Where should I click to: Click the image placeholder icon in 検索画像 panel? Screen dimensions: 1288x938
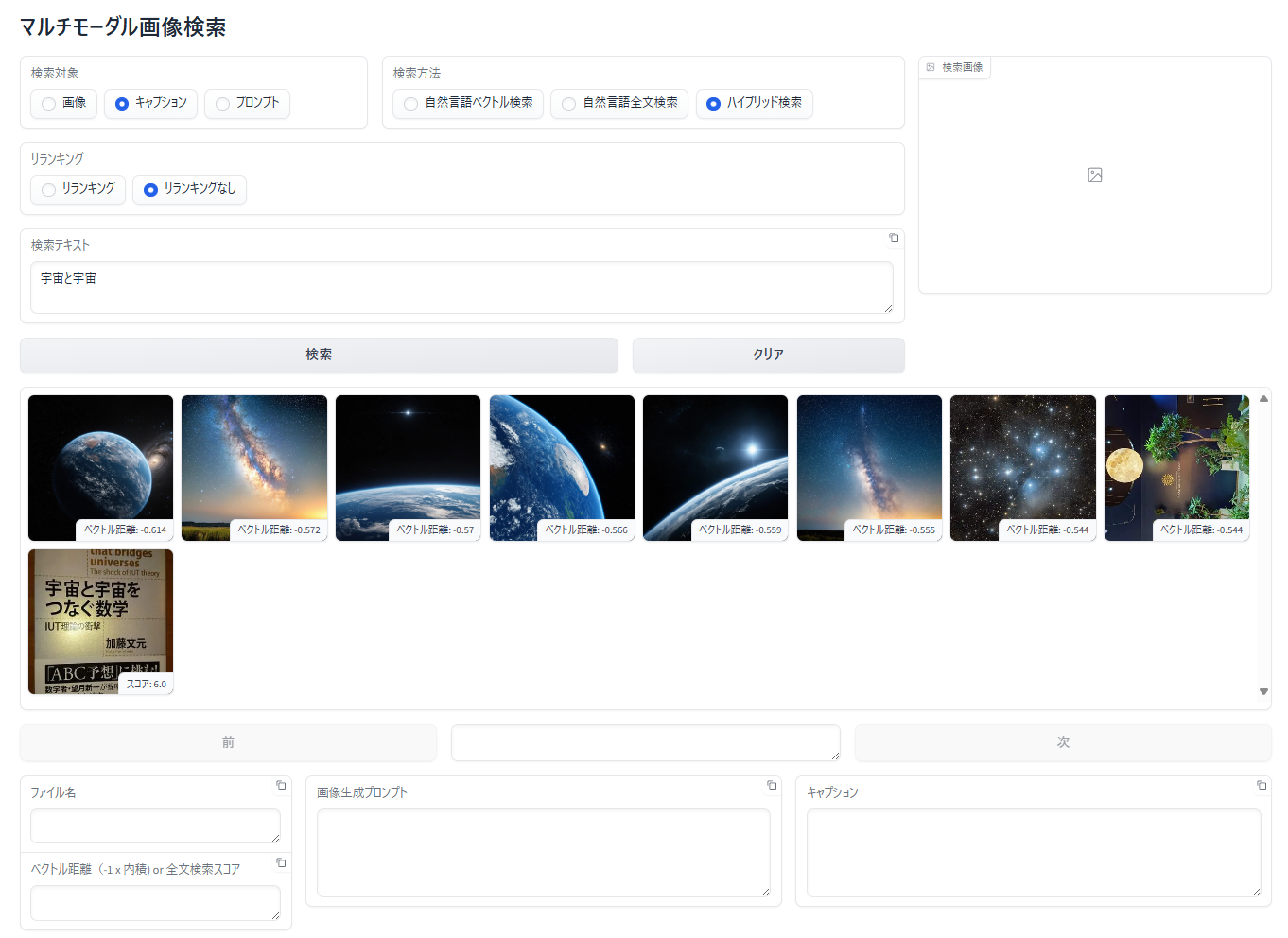click(1095, 175)
